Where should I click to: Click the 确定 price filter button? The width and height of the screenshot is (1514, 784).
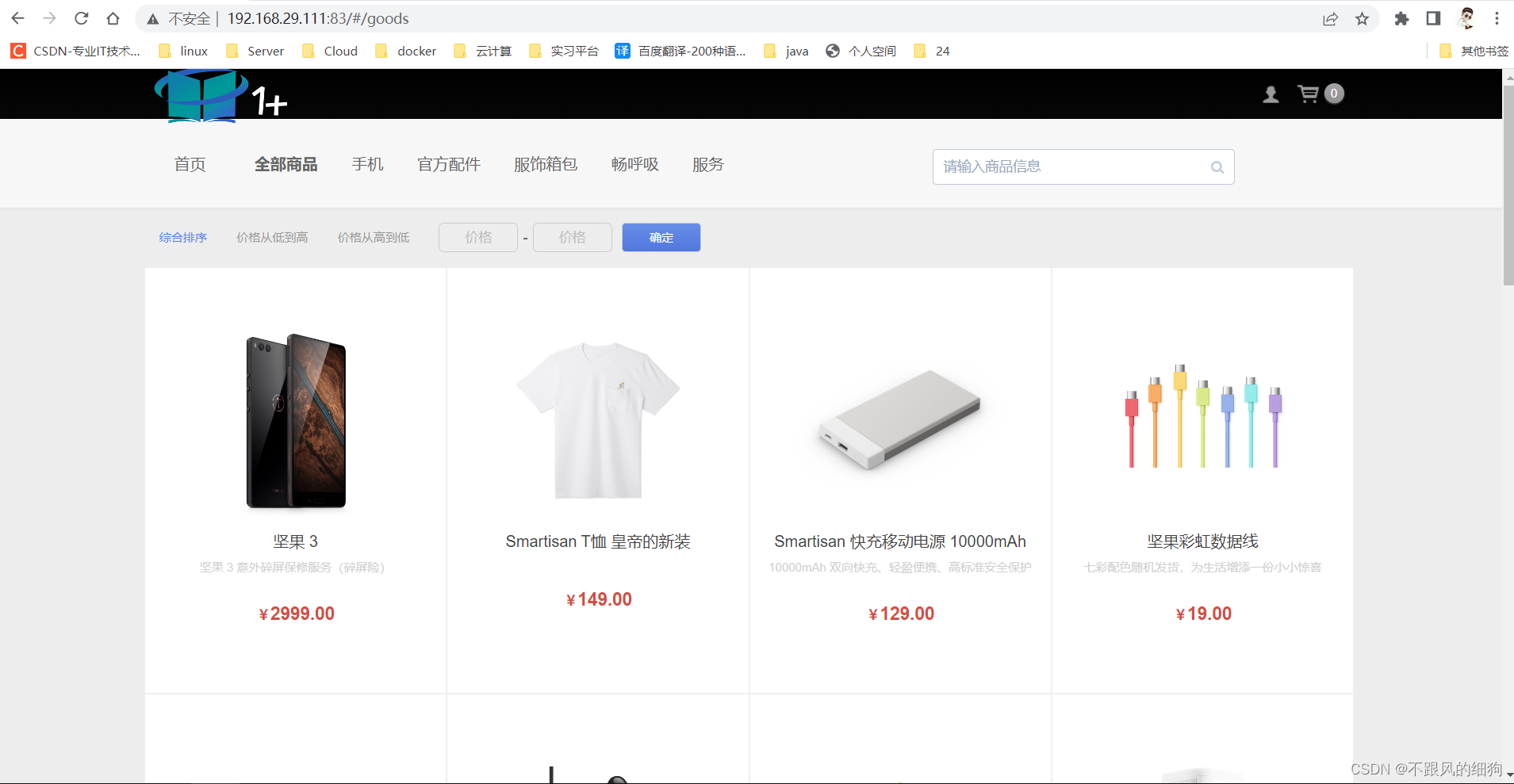pyautogui.click(x=661, y=237)
